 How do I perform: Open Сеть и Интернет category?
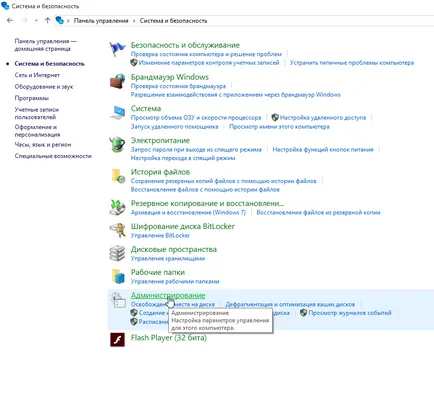point(37,75)
